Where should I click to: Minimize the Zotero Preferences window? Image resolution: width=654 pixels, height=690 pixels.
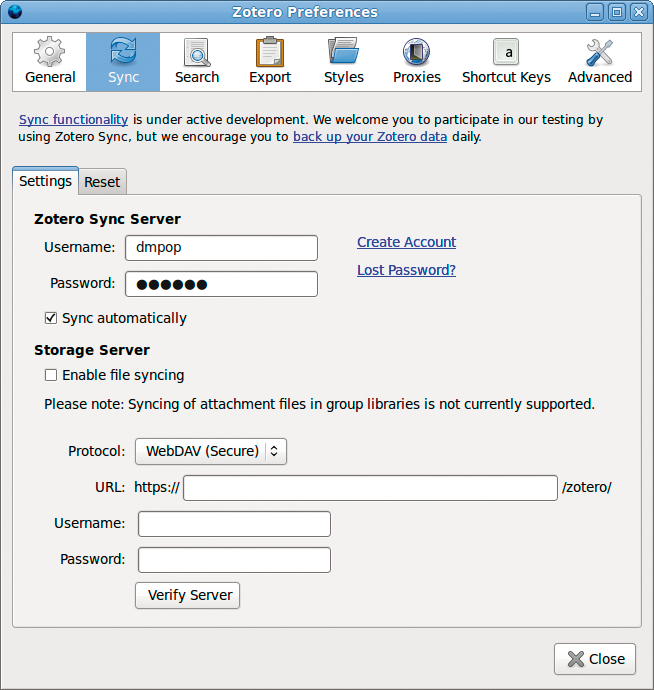coord(595,12)
